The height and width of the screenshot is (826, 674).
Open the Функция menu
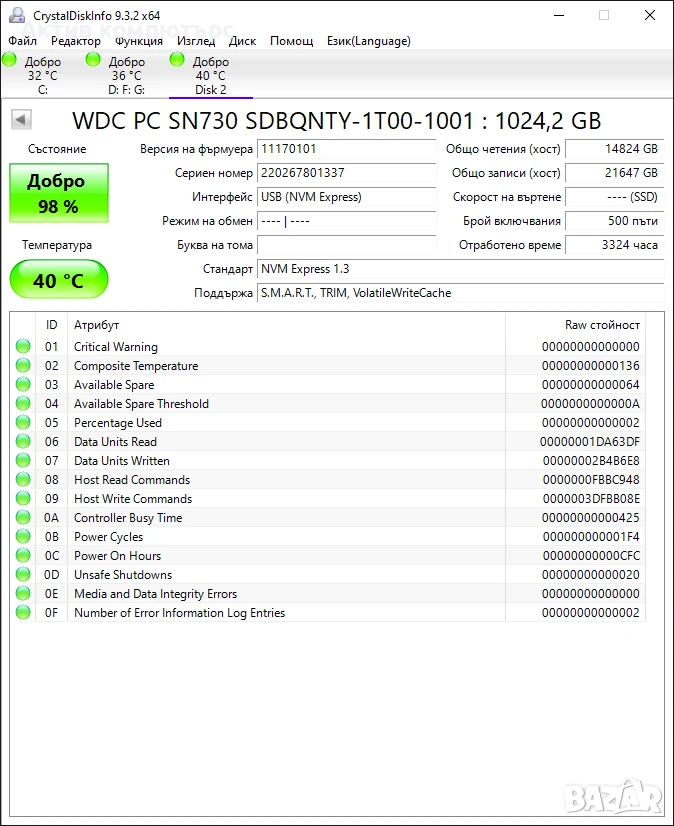(139, 41)
